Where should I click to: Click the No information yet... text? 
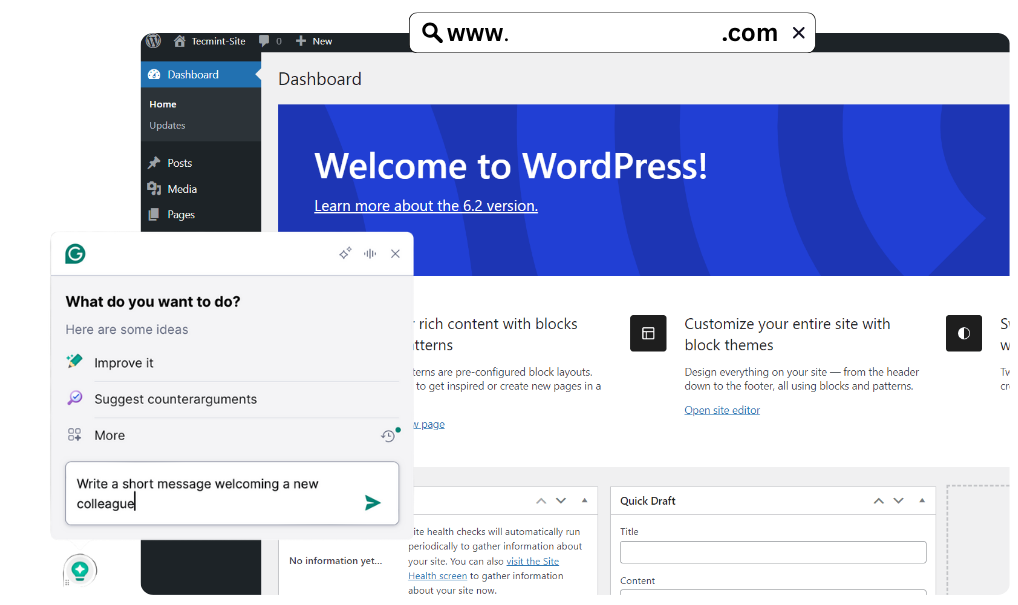click(336, 560)
